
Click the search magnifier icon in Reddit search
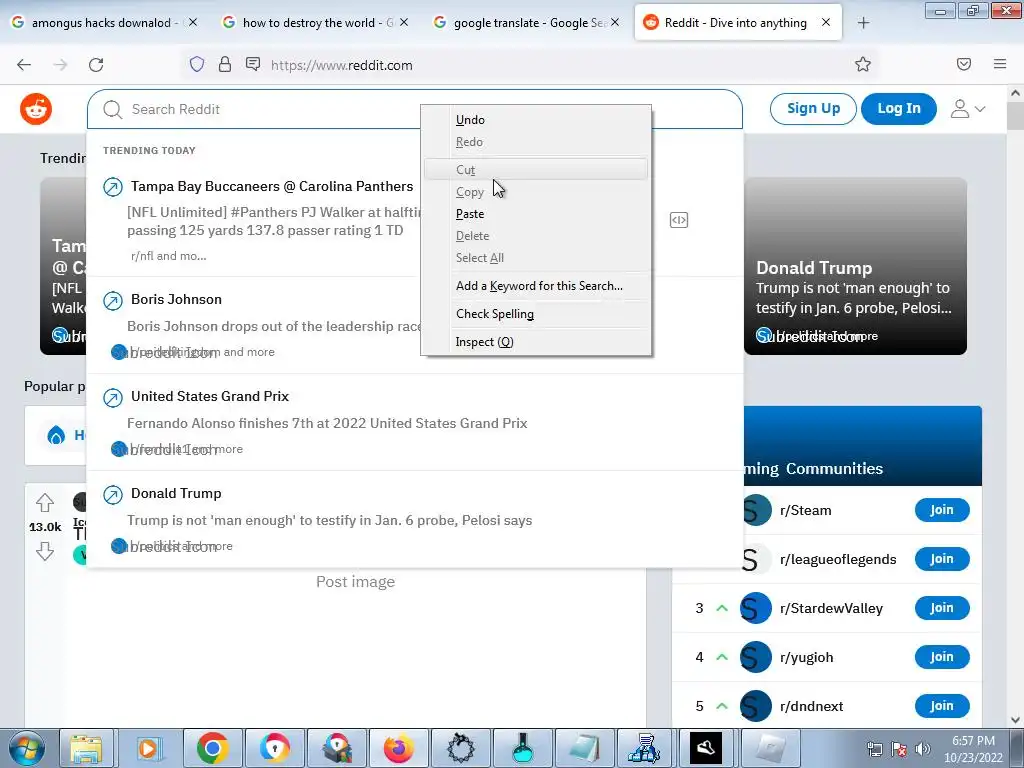pos(112,109)
